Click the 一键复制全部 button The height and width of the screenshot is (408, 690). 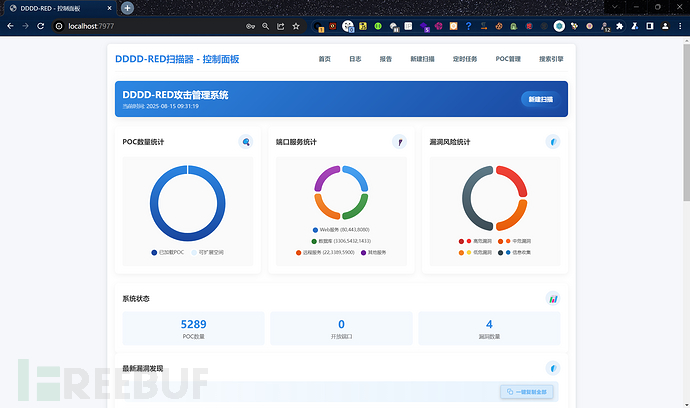(x=526, y=391)
